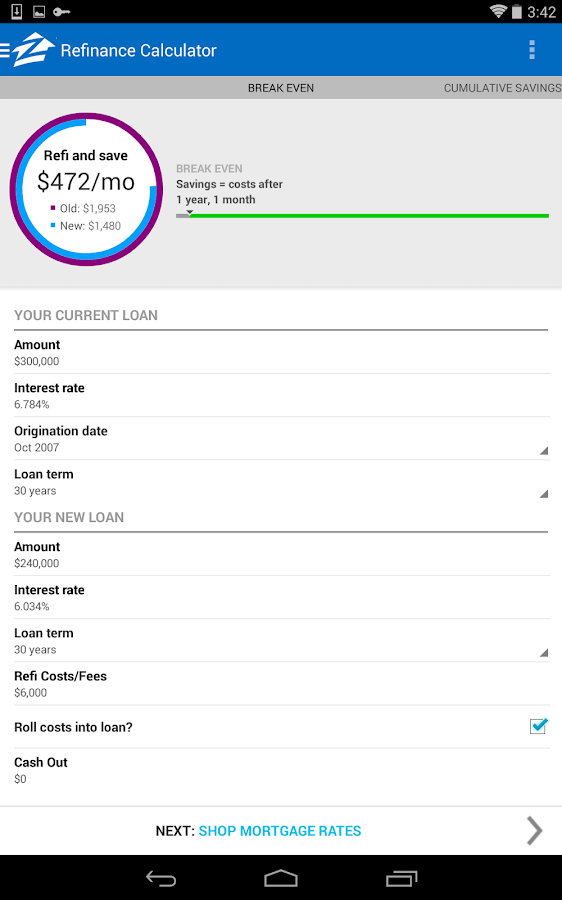The image size is (562, 900).
Task: Tap the VPN key status icon
Action: (x=61, y=11)
